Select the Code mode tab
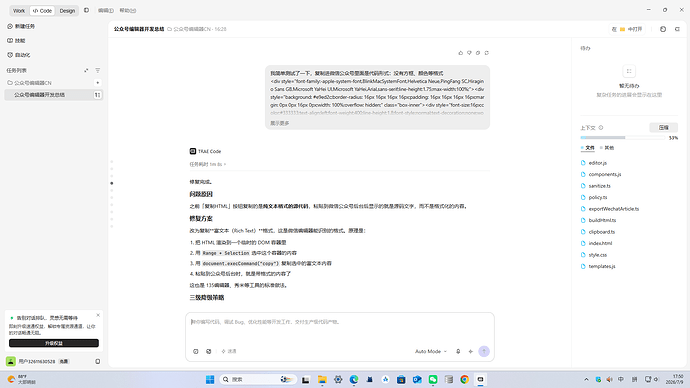690x388 pixels. 42,11
